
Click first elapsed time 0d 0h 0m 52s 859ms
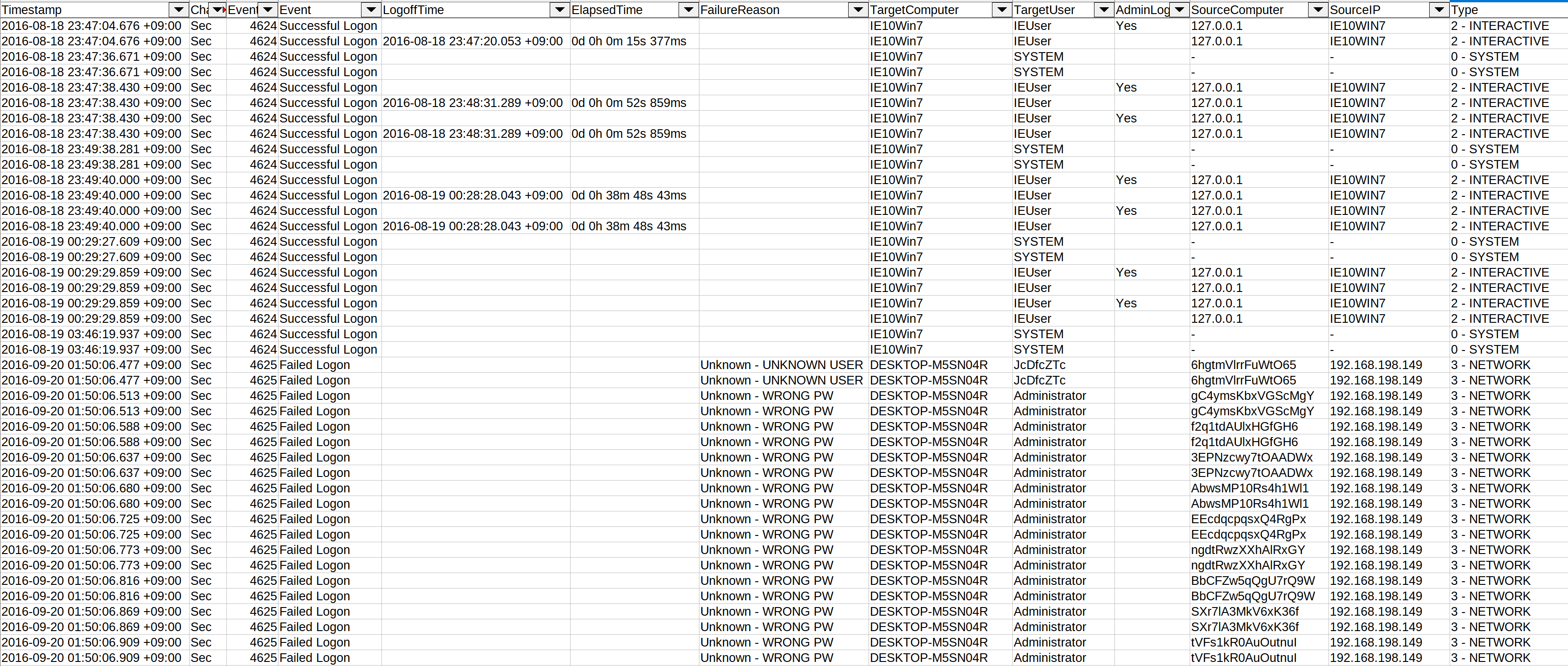click(x=634, y=103)
